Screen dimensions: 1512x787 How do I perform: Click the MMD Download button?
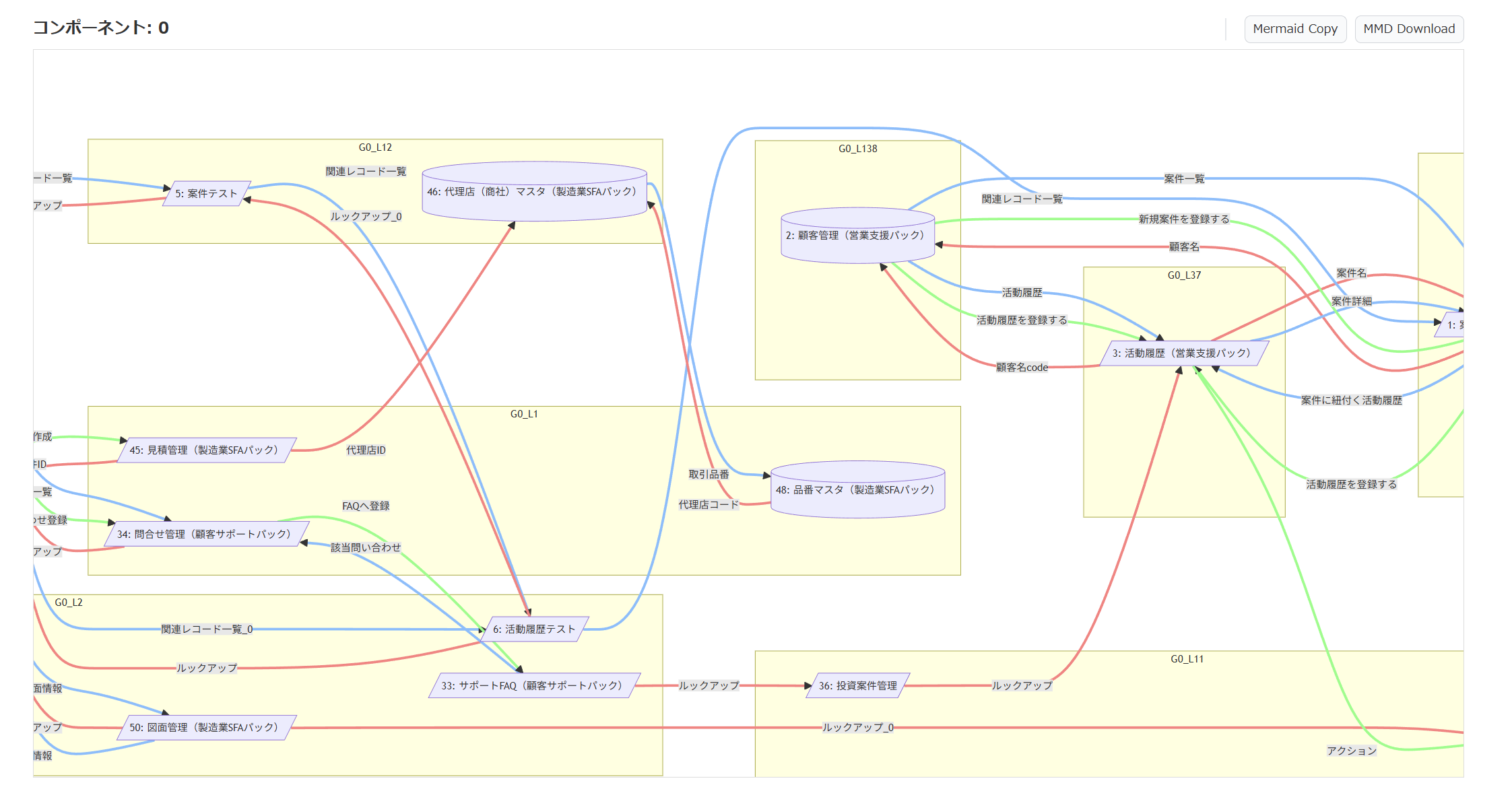click(1408, 29)
